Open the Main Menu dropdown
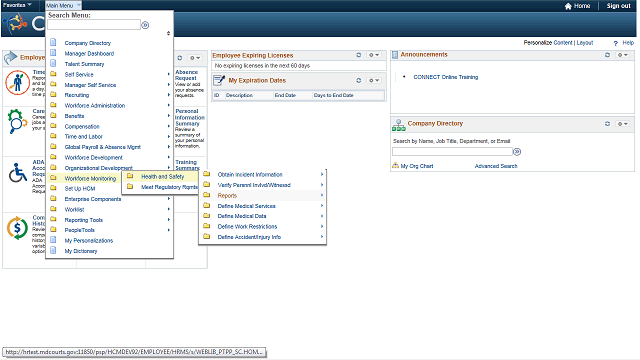Viewport: 640px width, 360px height. click(x=63, y=5)
